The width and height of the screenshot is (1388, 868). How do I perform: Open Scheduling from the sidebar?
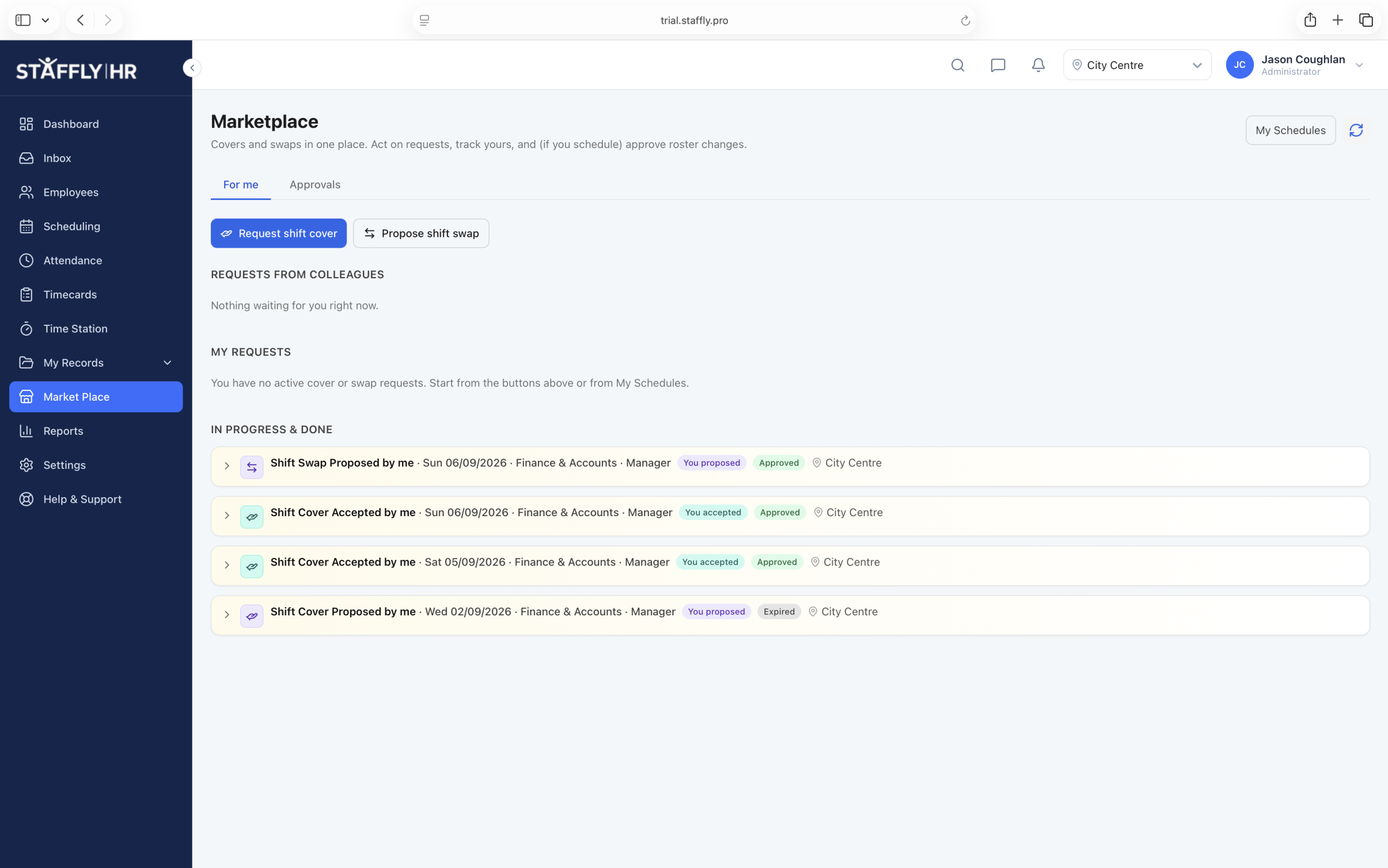[x=96, y=226]
